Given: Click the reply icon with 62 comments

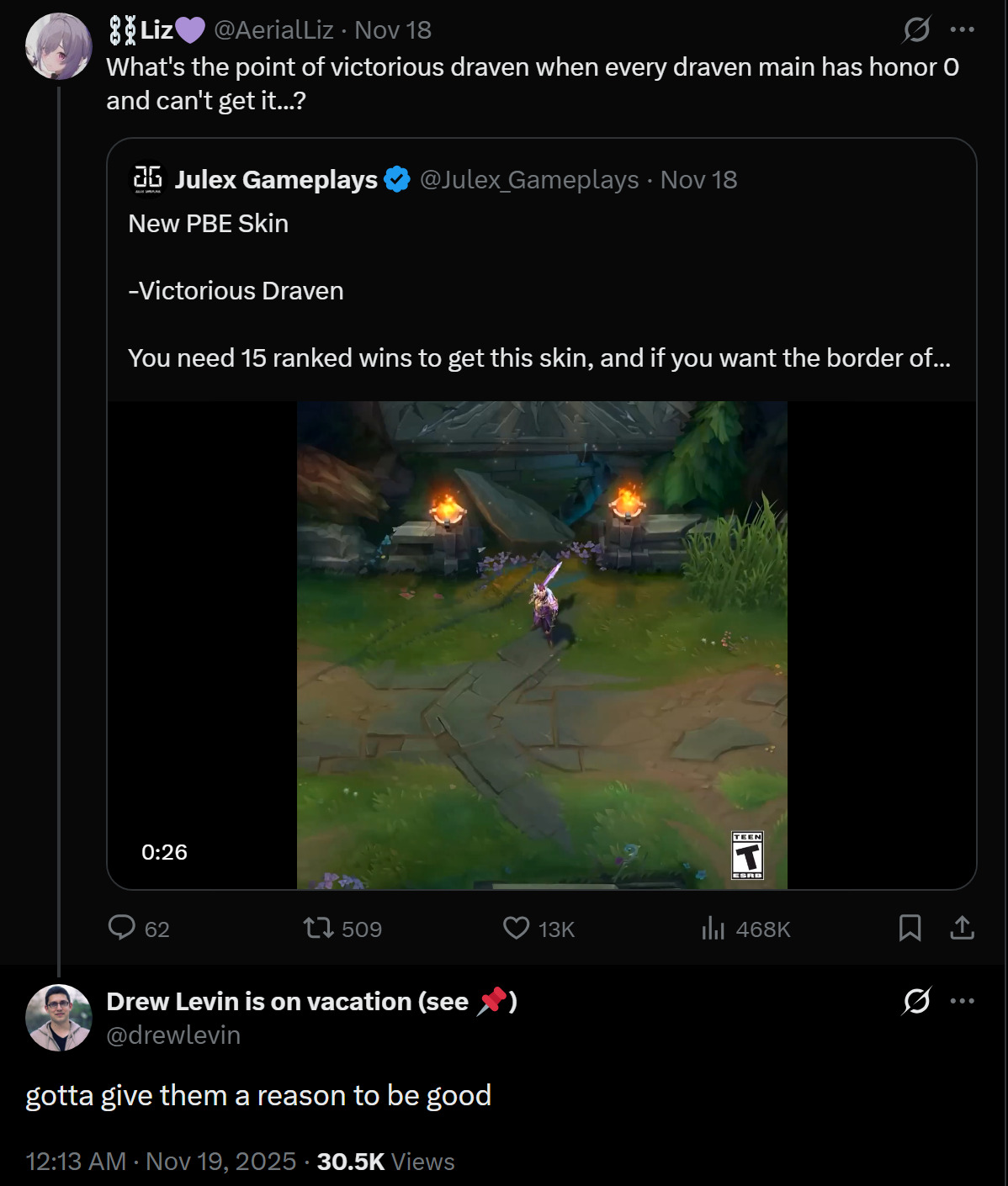Looking at the screenshot, I should (x=122, y=928).
